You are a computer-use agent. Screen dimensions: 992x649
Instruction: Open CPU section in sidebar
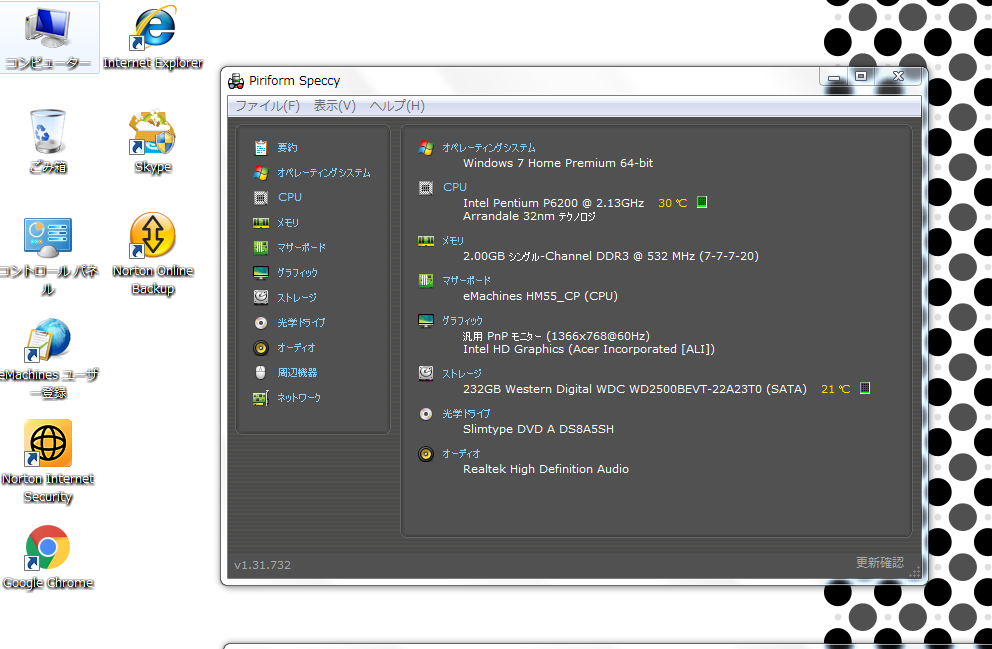pos(290,197)
